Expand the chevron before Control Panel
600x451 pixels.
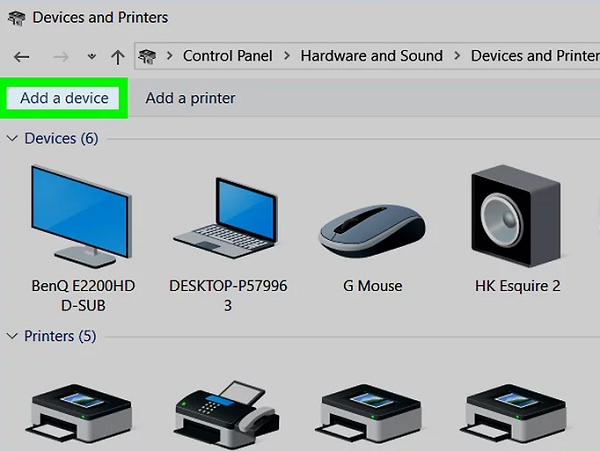[x=170, y=56]
